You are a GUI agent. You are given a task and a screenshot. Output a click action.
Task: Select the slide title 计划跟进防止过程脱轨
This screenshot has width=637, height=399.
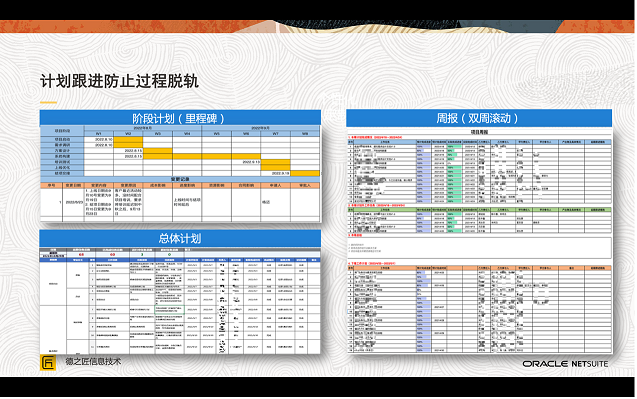[x=119, y=81]
